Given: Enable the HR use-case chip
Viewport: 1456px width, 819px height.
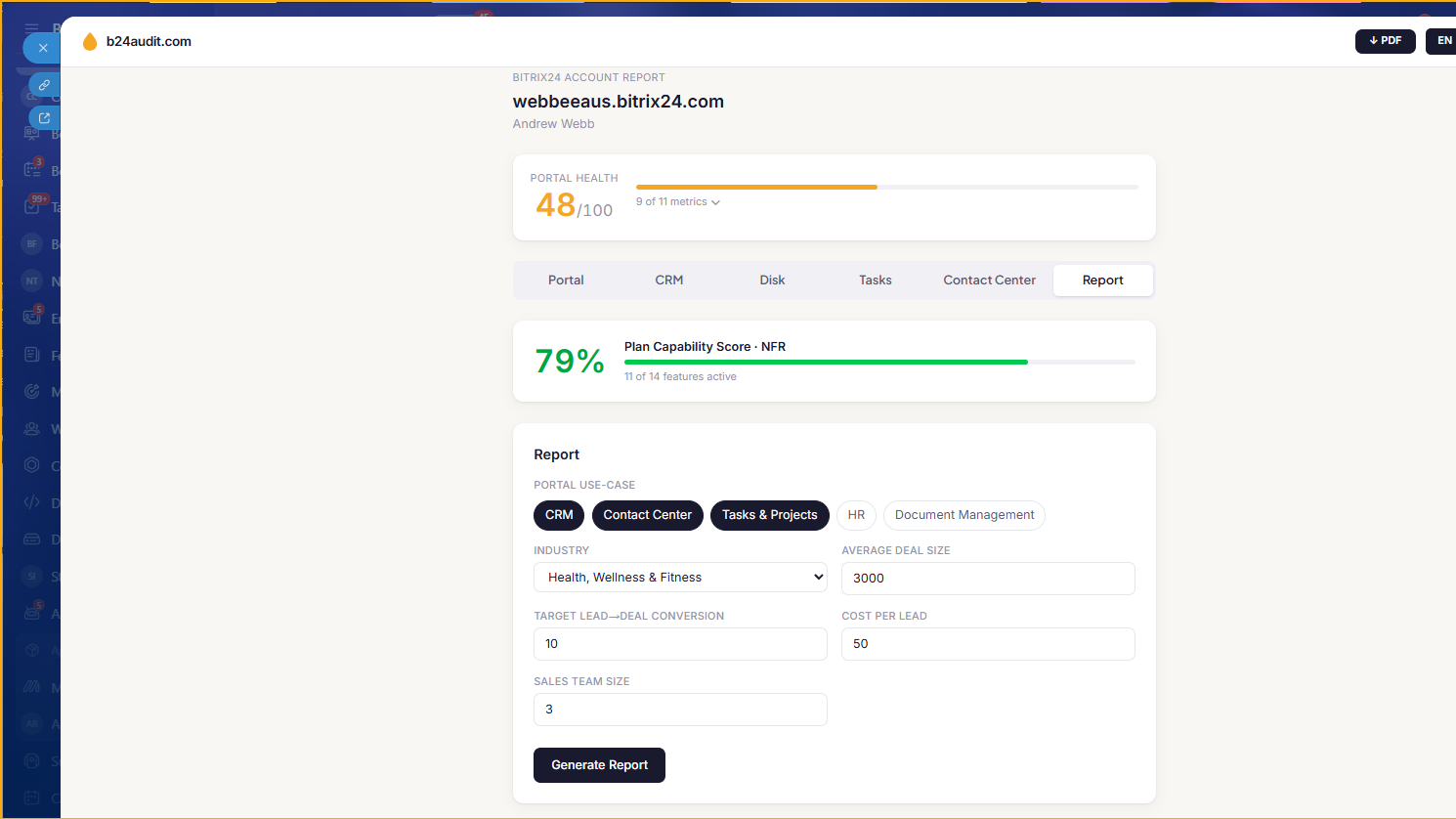Looking at the screenshot, I should [856, 515].
